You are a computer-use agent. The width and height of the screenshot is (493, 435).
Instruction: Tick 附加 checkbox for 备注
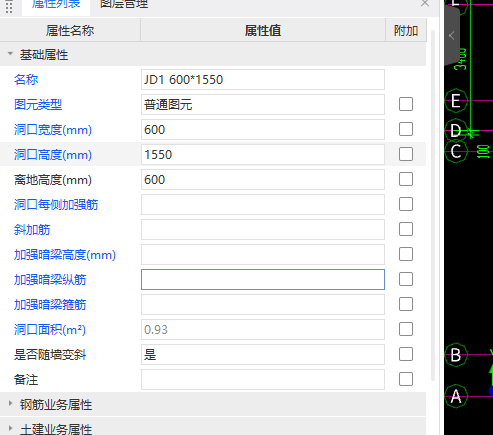406,379
